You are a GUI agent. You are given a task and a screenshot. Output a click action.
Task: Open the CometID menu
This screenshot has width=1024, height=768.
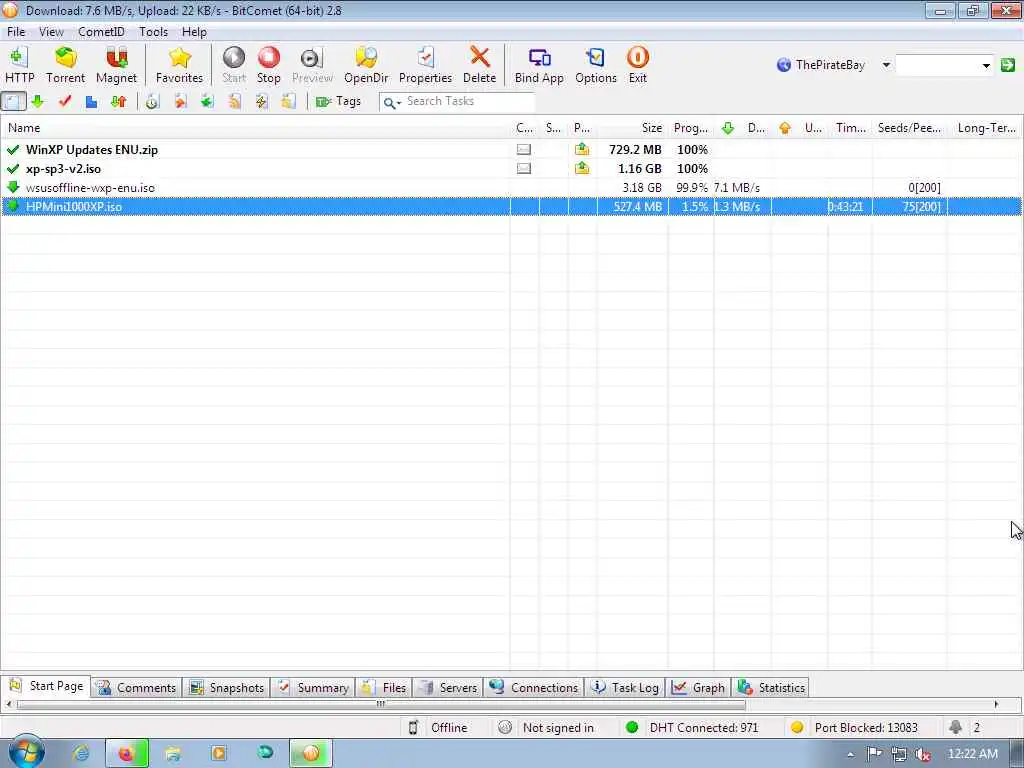click(x=101, y=31)
